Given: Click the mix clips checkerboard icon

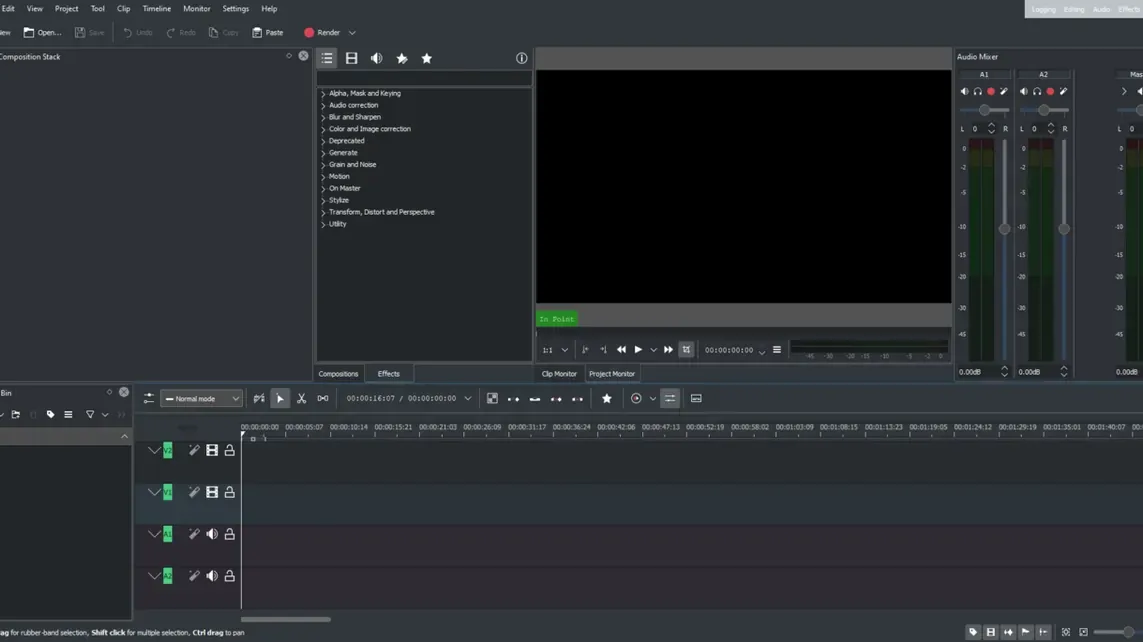Looking at the screenshot, I should (x=493, y=399).
